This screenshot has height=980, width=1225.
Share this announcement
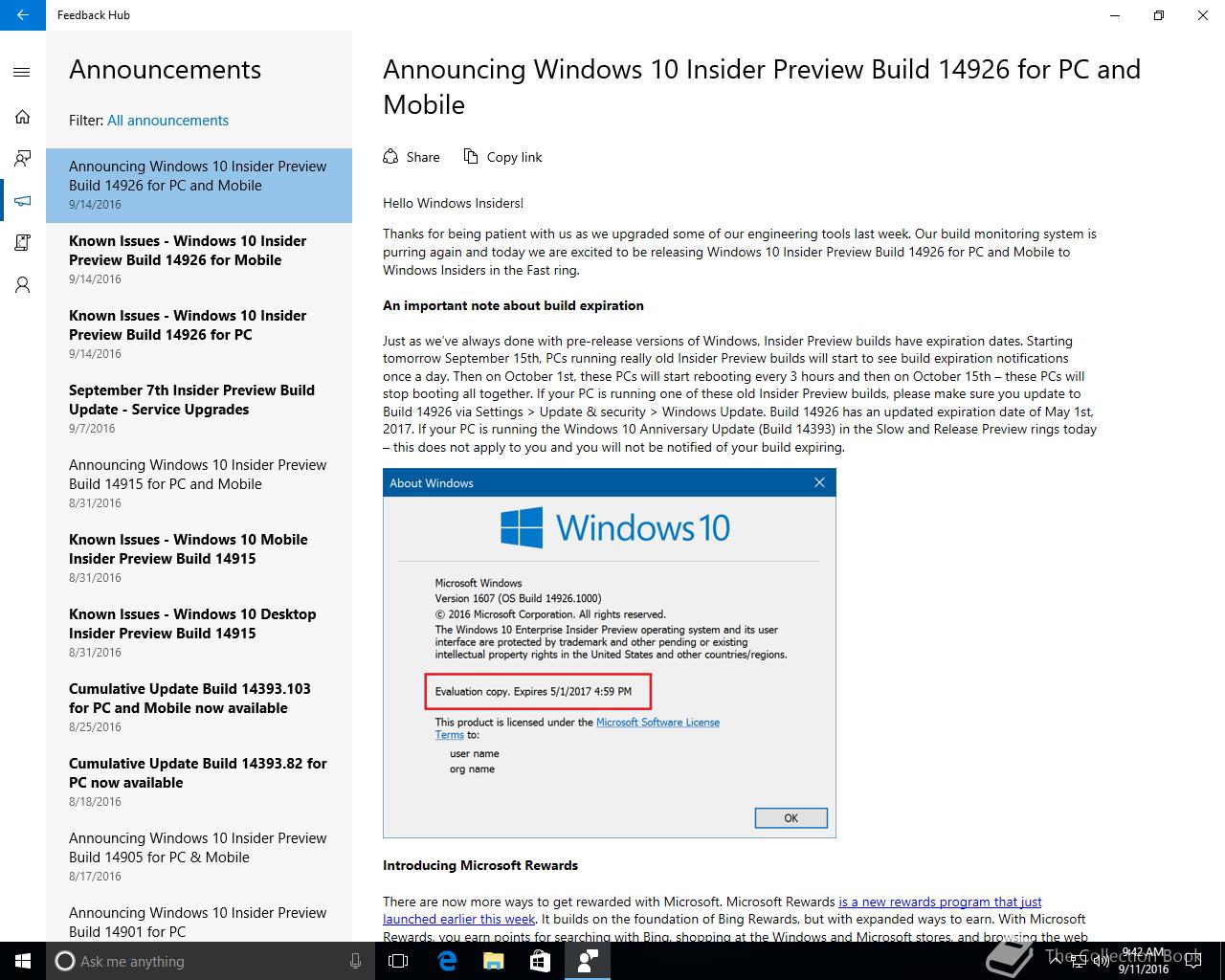(x=412, y=157)
